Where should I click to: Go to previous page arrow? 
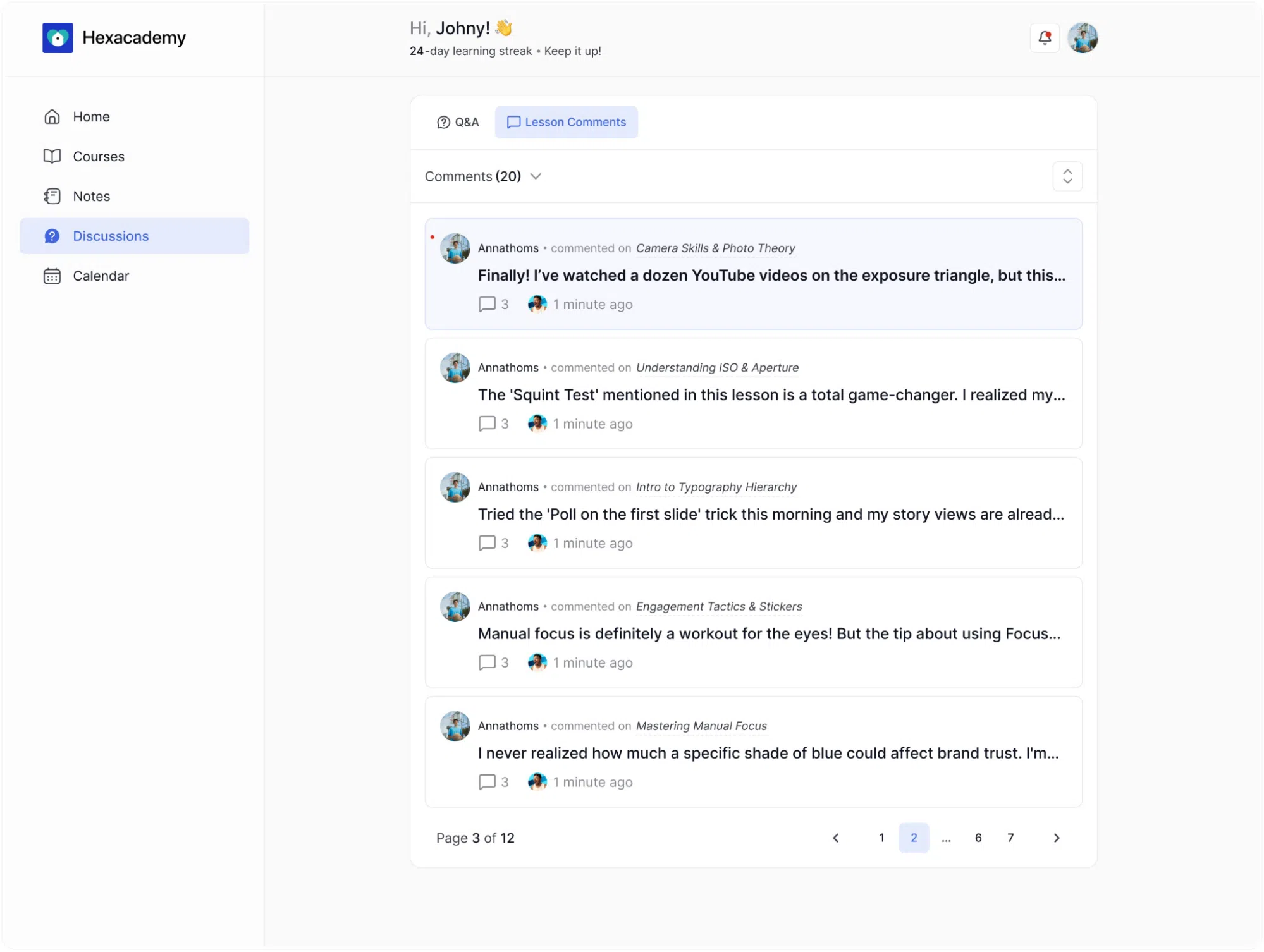tap(836, 839)
